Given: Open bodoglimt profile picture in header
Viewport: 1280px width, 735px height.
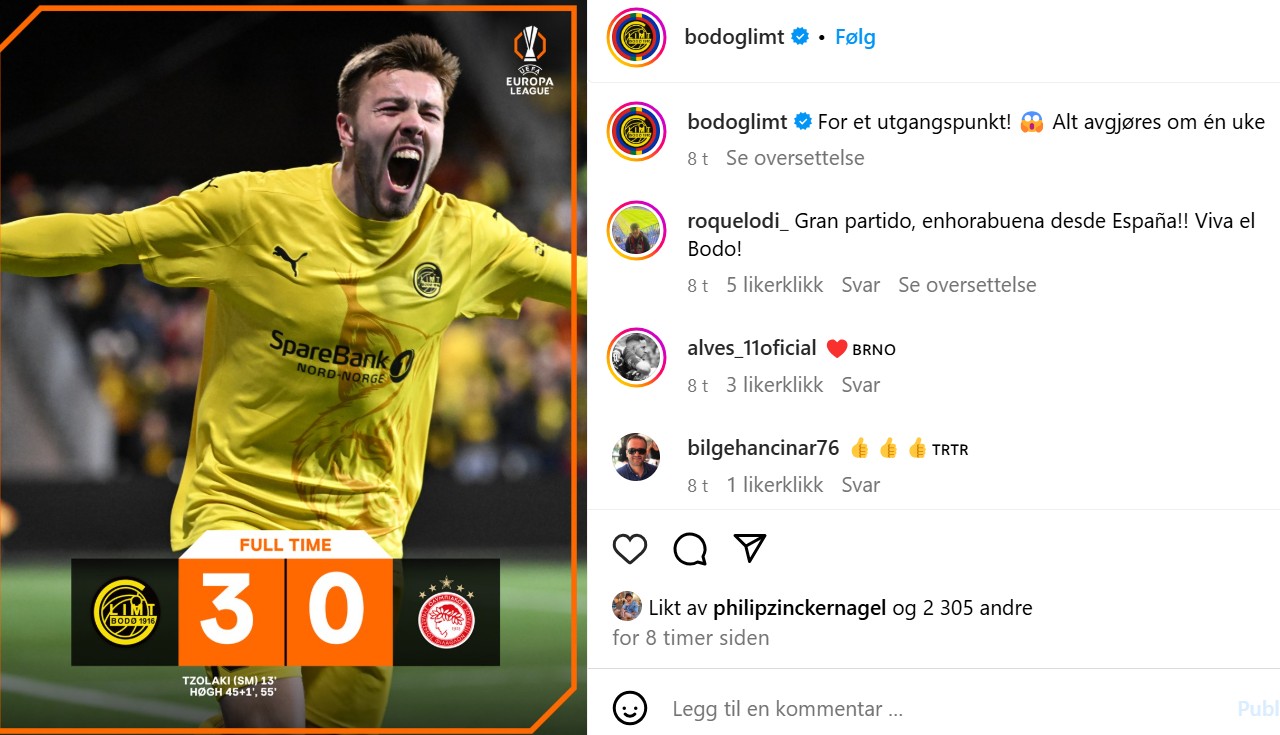Looking at the screenshot, I should [x=636, y=37].
